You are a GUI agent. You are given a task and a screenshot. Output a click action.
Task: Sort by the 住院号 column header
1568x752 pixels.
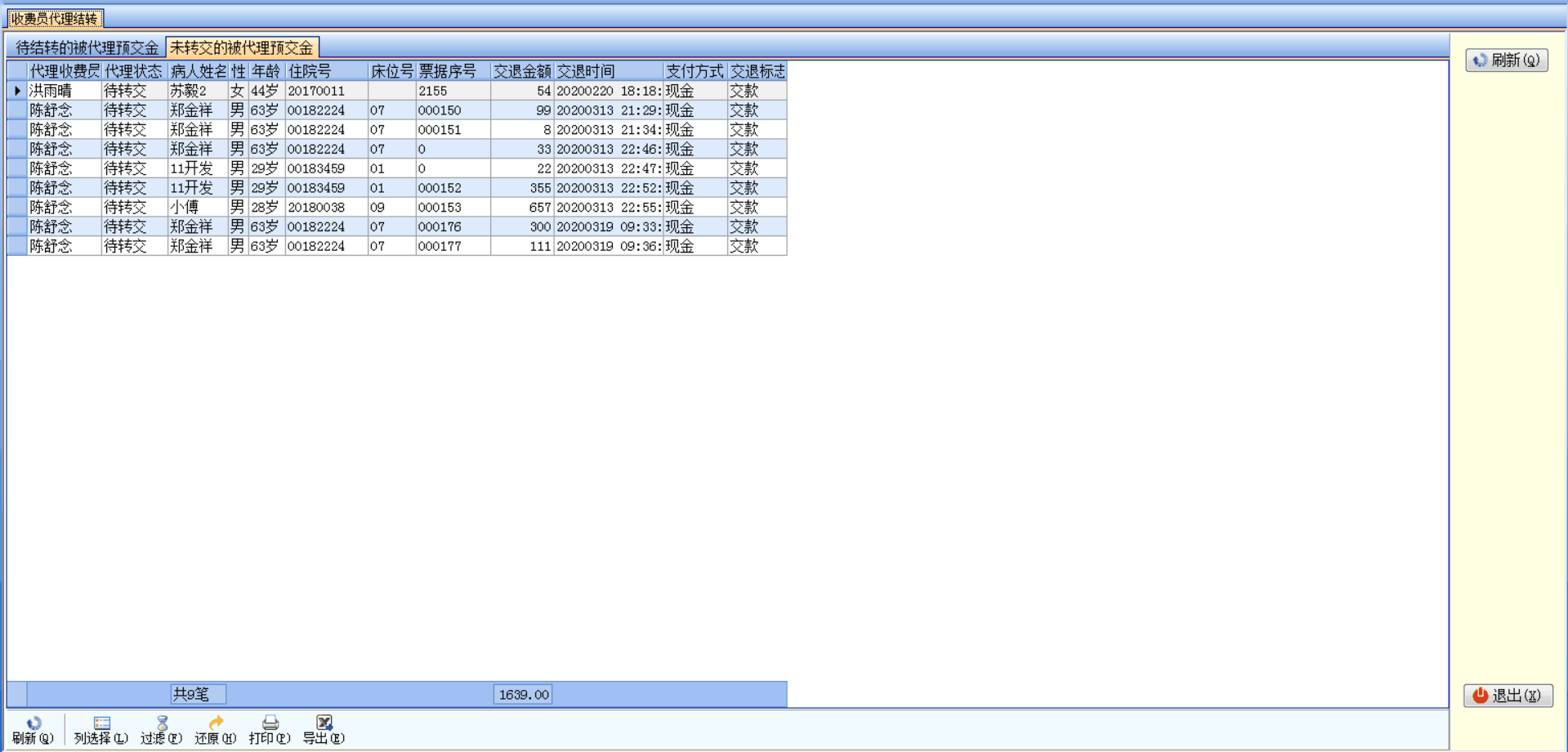pos(326,71)
